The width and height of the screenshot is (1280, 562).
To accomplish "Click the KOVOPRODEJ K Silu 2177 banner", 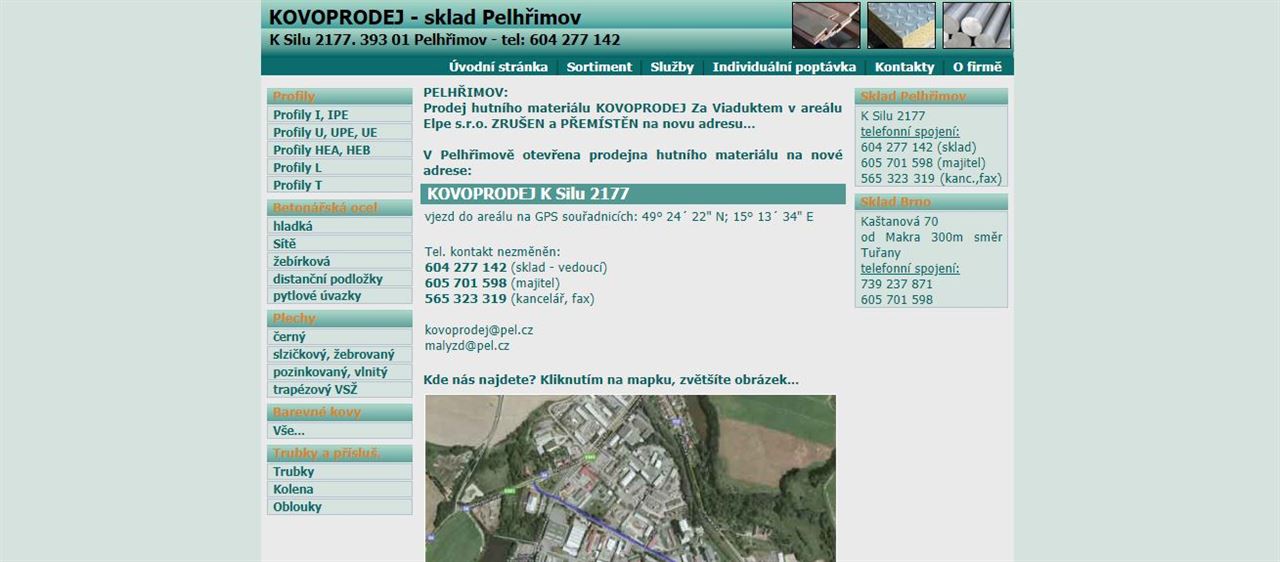I will [634, 194].
